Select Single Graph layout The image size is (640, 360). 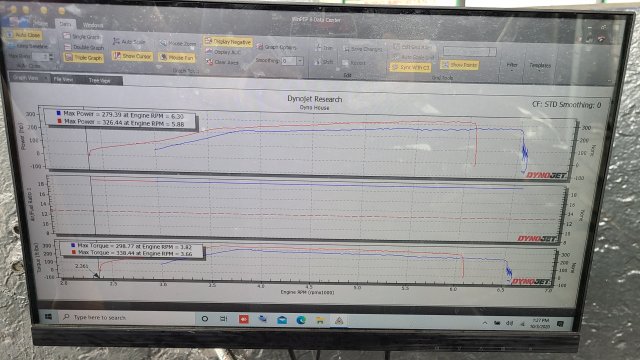[82, 37]
